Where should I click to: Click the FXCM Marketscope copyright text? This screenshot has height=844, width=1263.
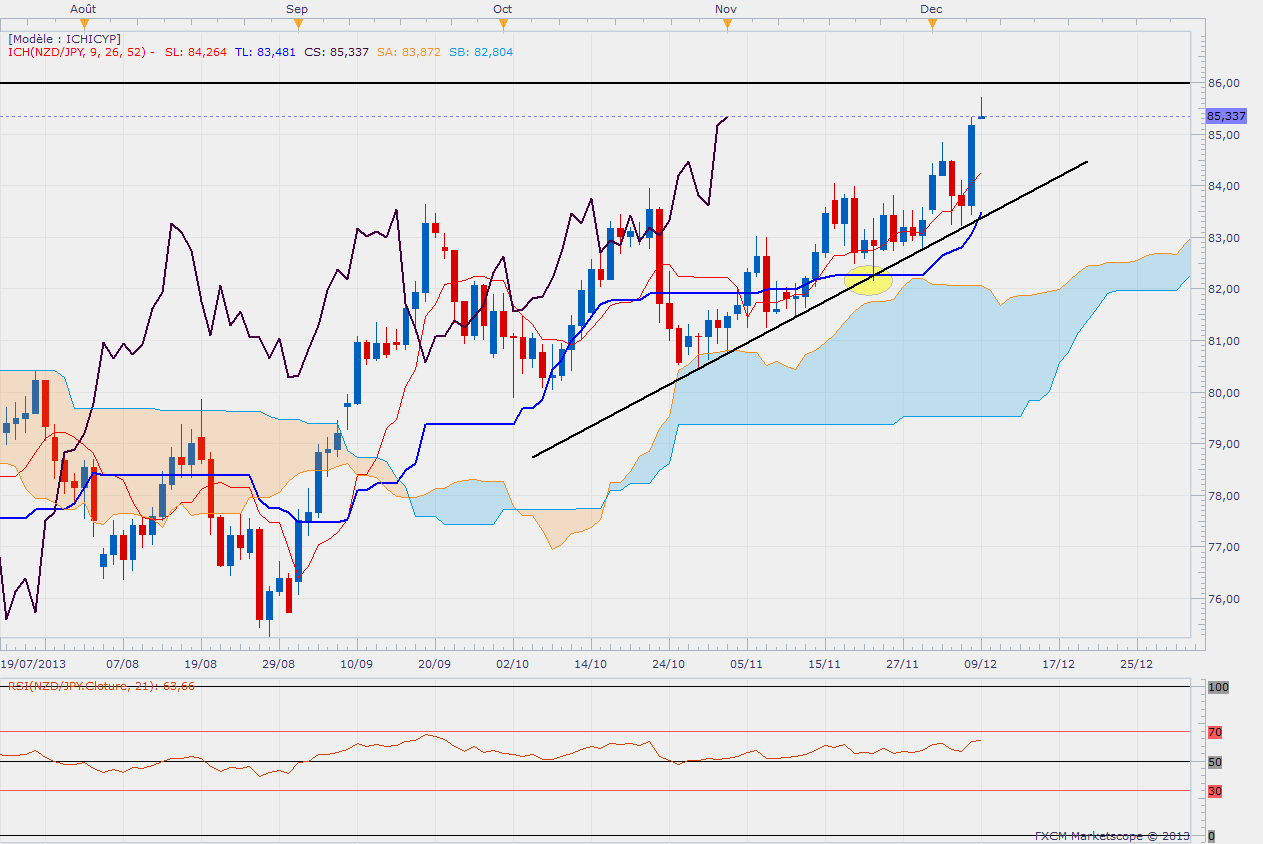(x=1112, y=835)
